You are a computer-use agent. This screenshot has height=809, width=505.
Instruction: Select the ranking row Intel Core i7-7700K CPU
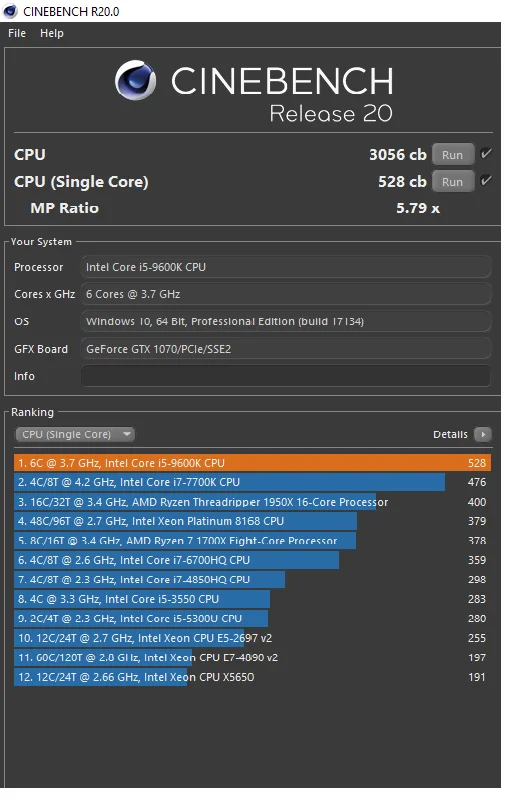point(252,482)
